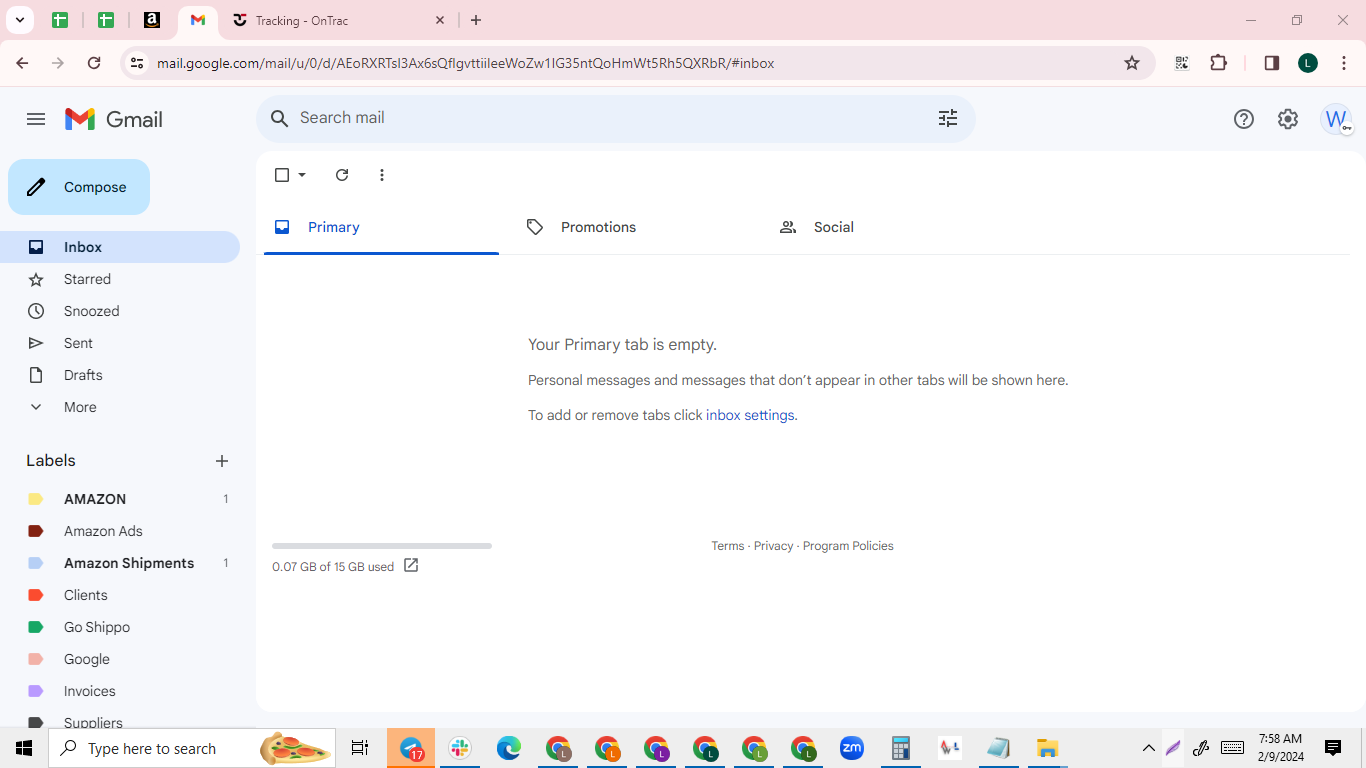Open the Windows Start menu
Image resolution: width=1366 pixels, height=768 pixels.
click(x=24, y=748)
